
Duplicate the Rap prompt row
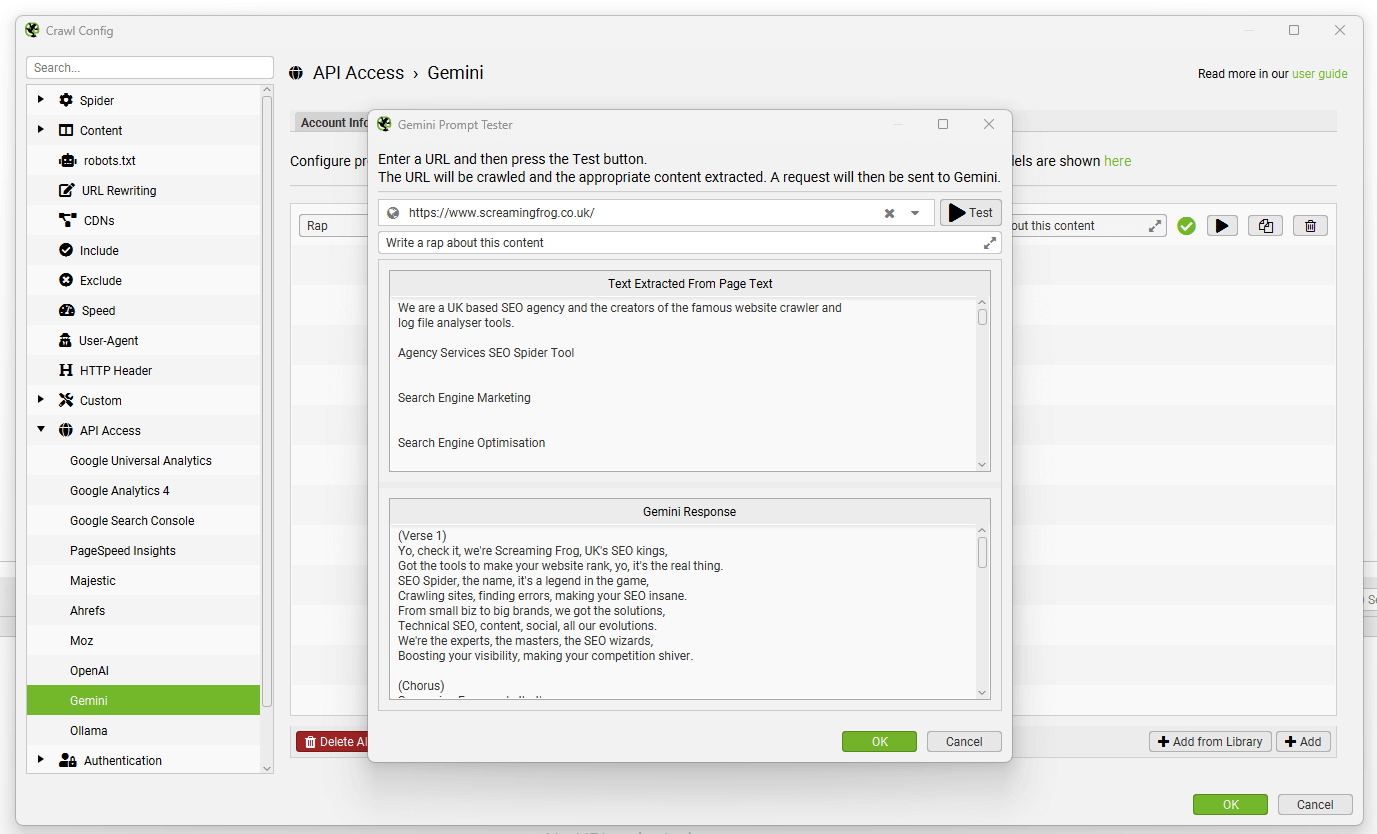[1265, 226]
